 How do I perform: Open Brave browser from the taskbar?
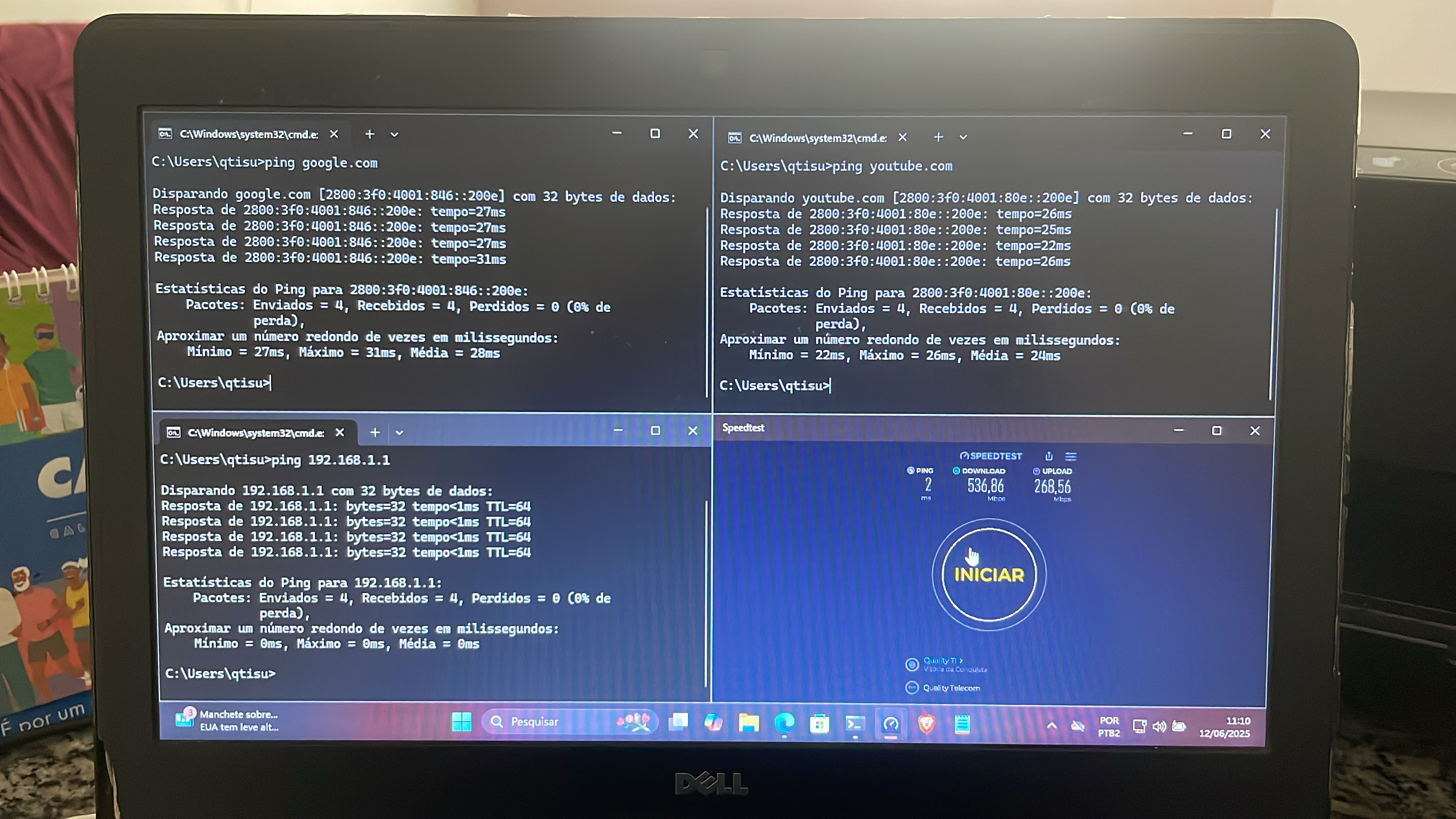[926, 723]
